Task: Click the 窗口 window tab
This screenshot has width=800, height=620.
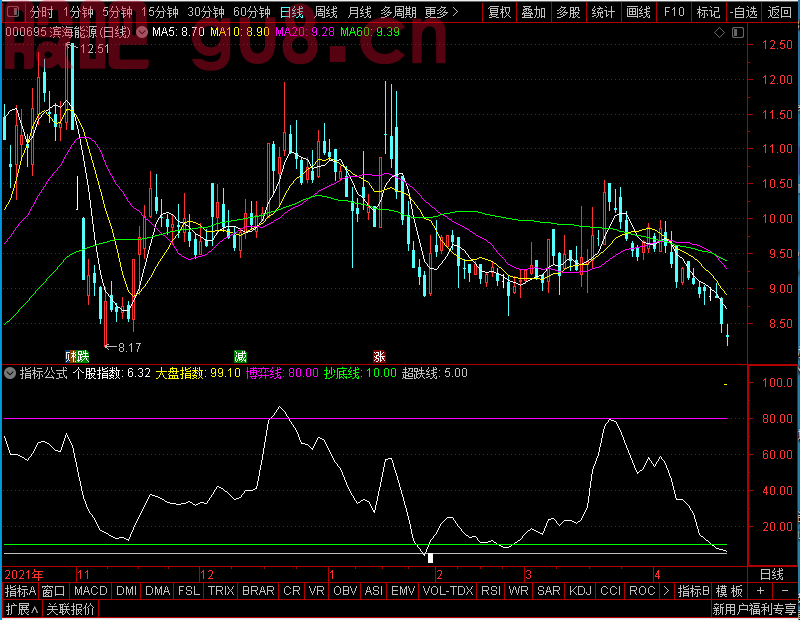Action: [x=54, y=591]
